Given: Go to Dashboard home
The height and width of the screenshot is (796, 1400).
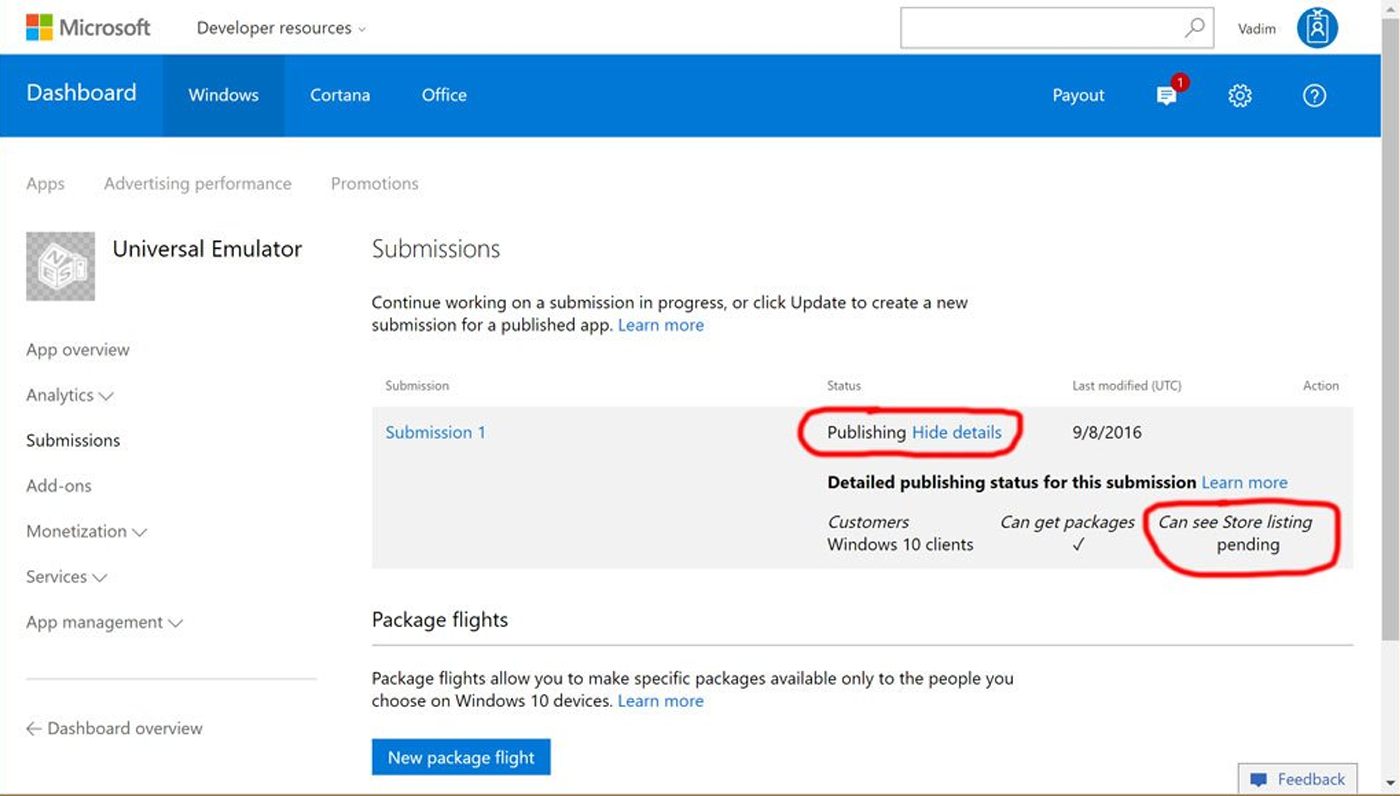Looking at the screenshot, I should click(81, 93).
